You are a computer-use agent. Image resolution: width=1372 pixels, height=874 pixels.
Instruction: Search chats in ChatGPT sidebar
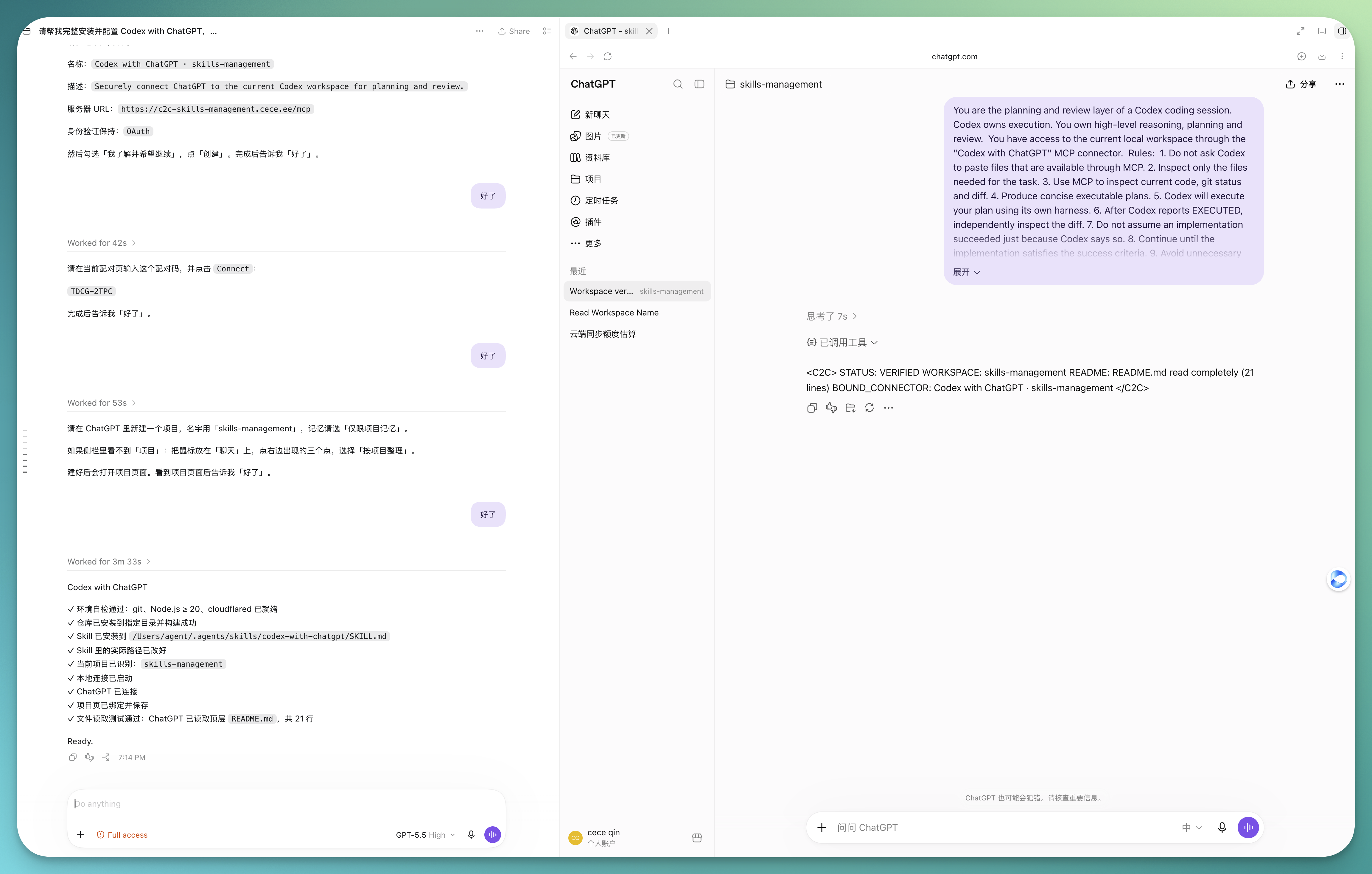pyautogui.click(x=677, y=84)
